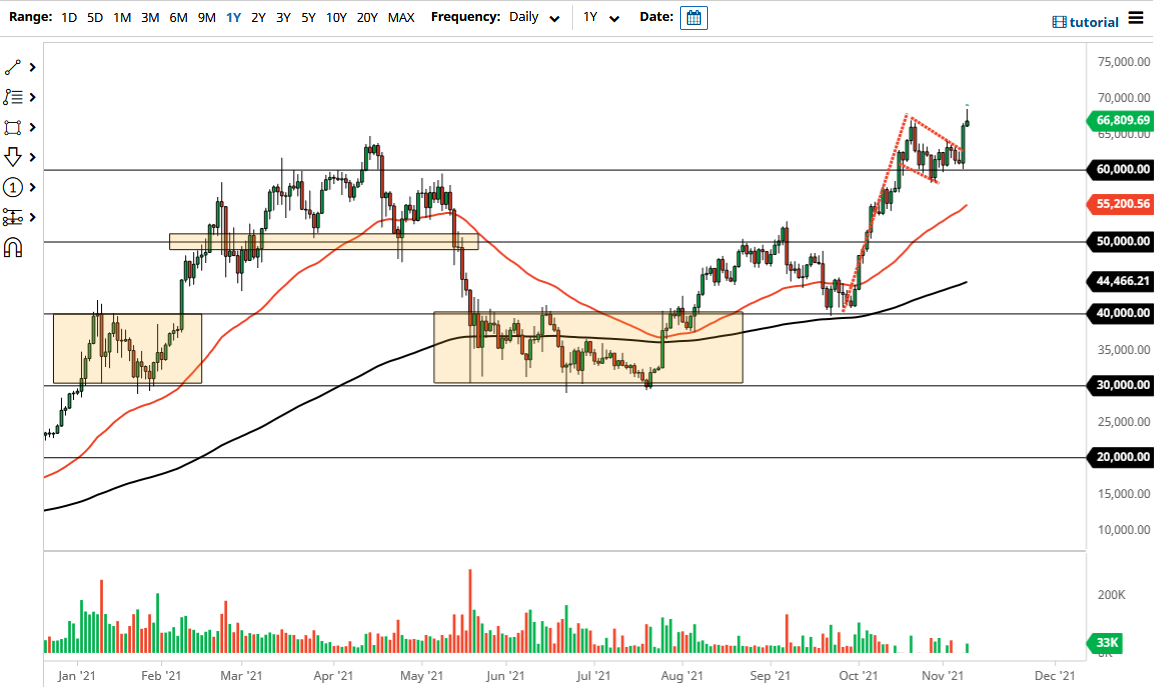Select the arrow annotation tool
The image size is (1161, 695).
click(x=13, y=157)
